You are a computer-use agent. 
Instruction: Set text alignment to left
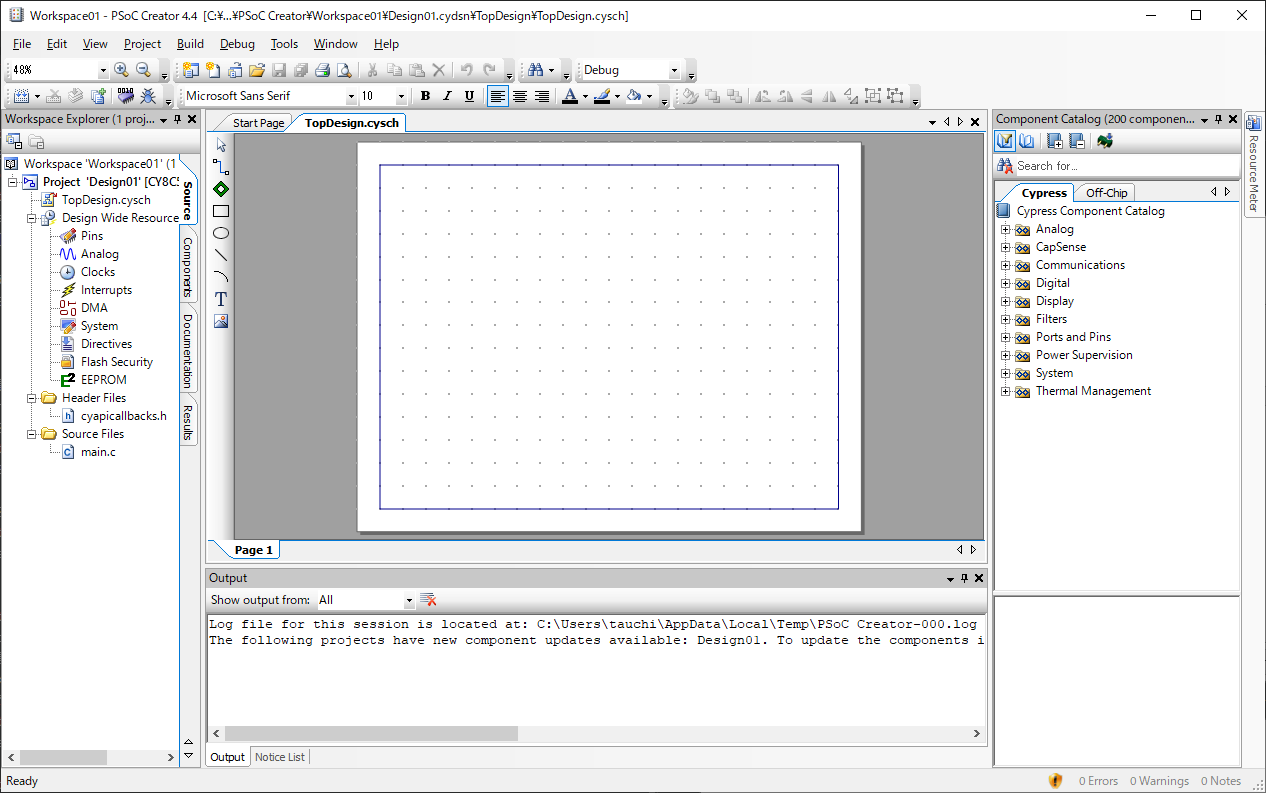coord(498,96)
